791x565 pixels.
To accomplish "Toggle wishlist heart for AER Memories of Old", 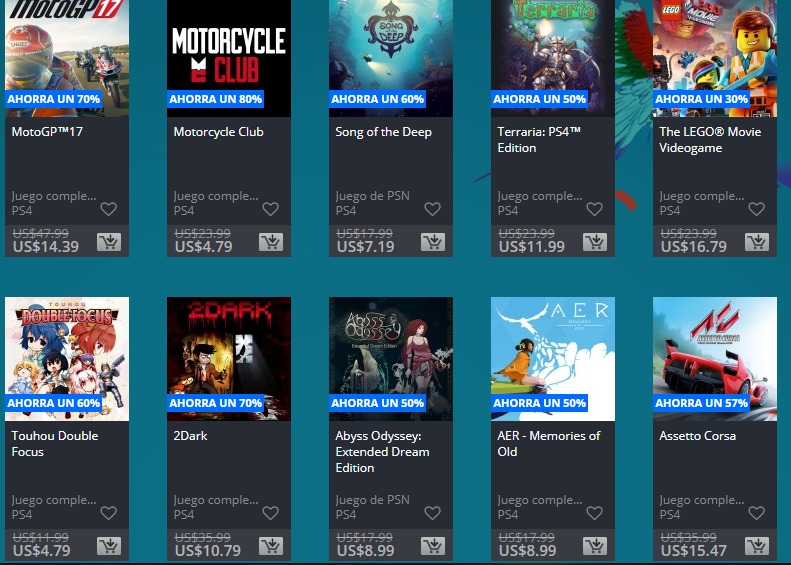I will coord(594,513).
